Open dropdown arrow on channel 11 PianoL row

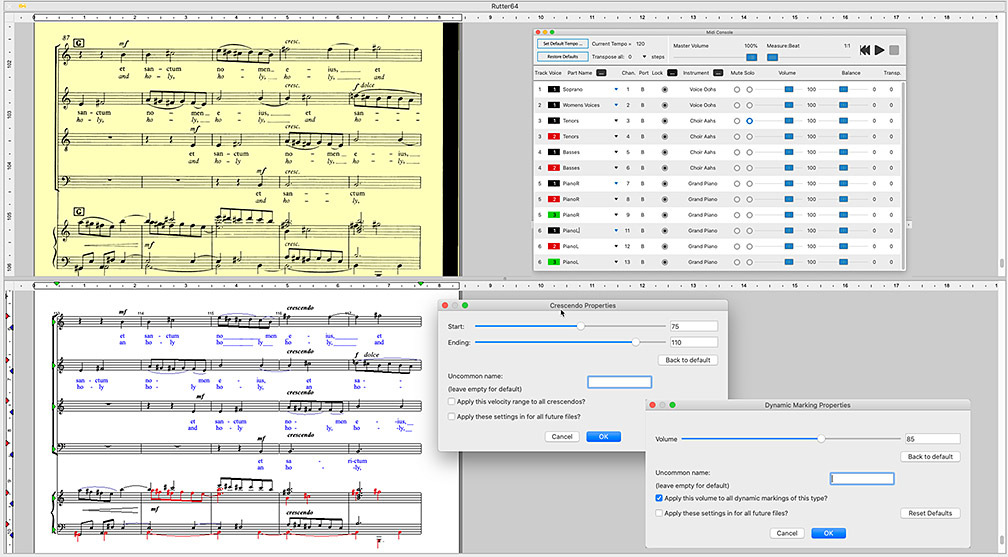pyautogui.click(x=616, y=230)
